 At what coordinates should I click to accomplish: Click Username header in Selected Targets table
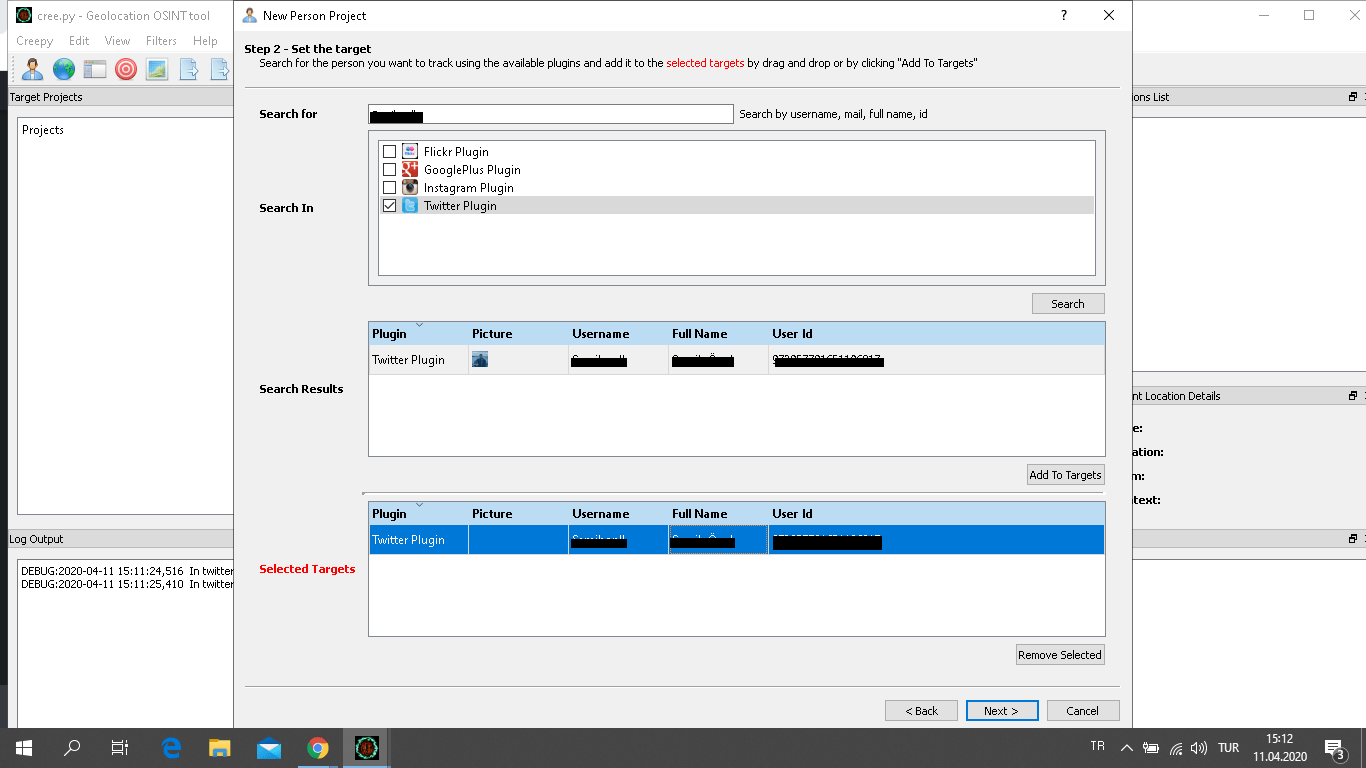[618, 514]
